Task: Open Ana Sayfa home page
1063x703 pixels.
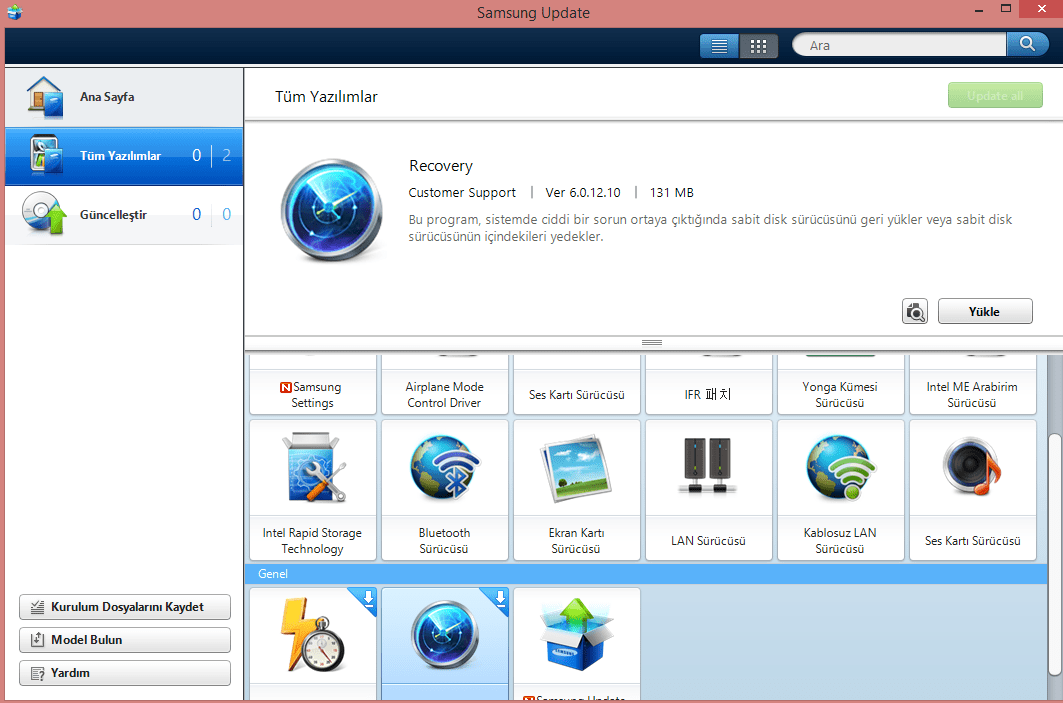Action: pyautogui.click(x=124, y=97)
